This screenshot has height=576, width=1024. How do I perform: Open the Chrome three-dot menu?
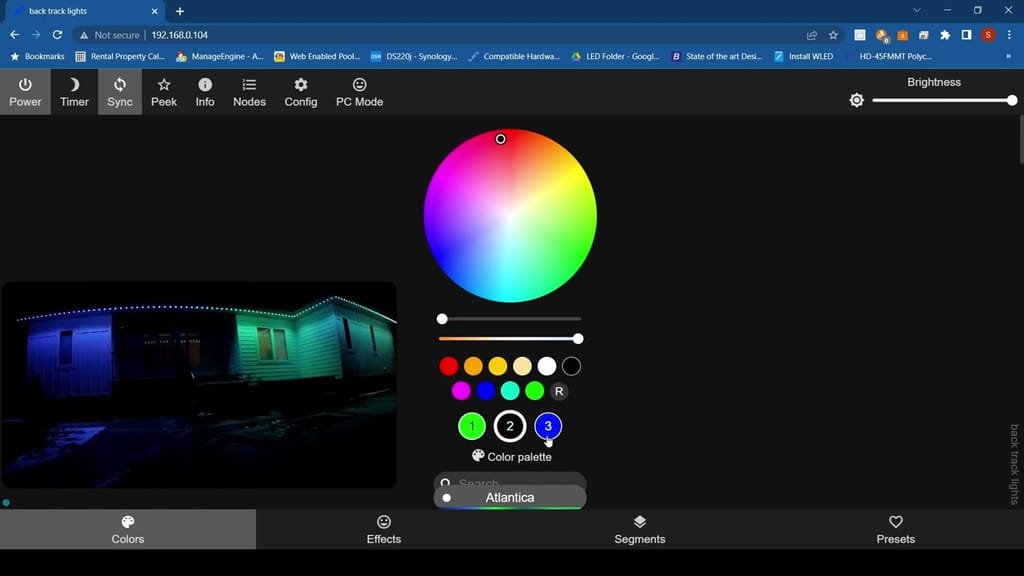pos(1010,35)
